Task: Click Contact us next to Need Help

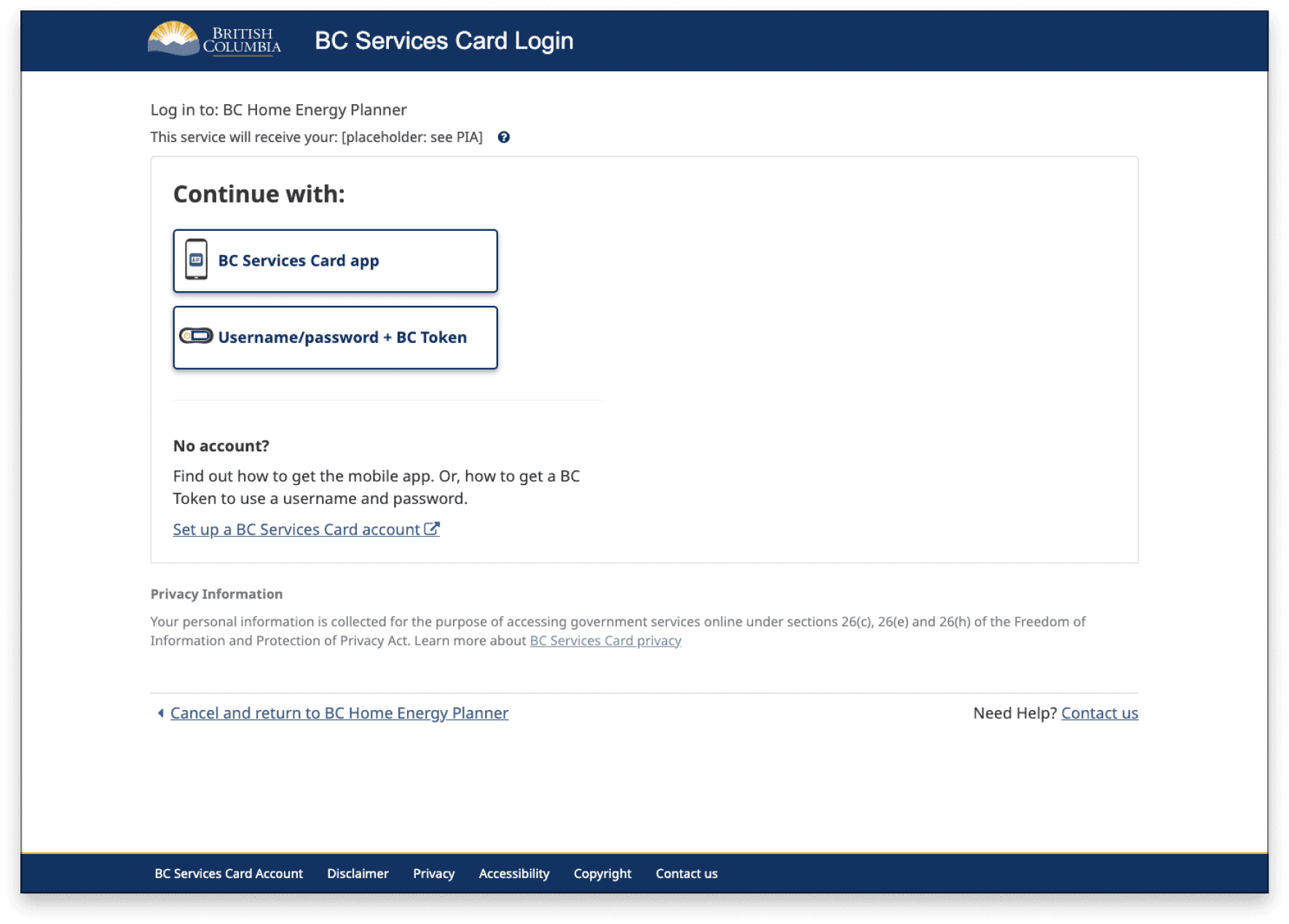Action: tap(1100, 713)
